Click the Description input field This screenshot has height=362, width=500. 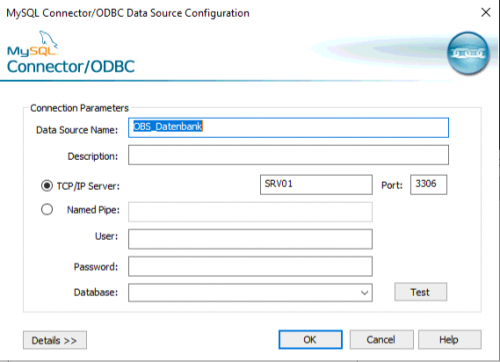288,155
